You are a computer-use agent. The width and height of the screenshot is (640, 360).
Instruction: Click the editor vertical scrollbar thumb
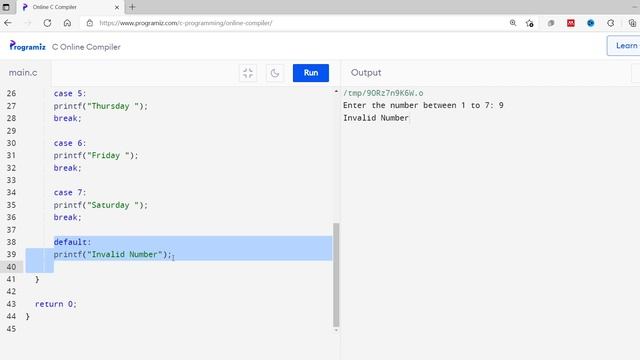click(336, 275)
